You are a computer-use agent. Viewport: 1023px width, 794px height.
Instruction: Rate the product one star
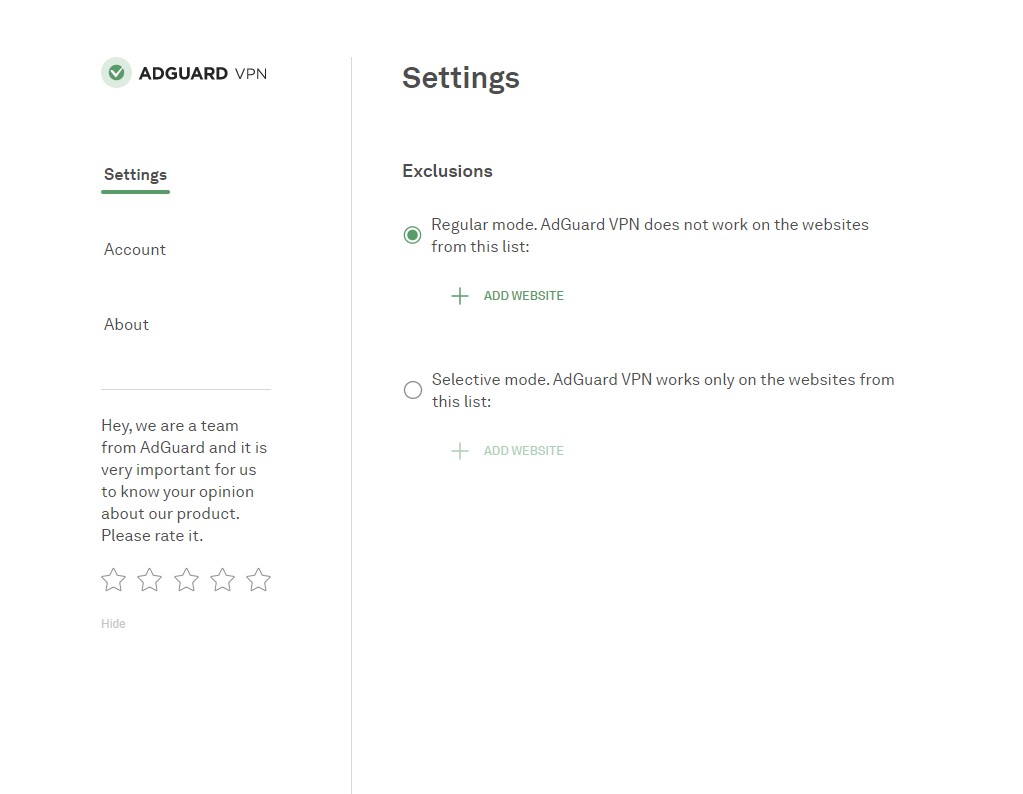tap(114, 580)
